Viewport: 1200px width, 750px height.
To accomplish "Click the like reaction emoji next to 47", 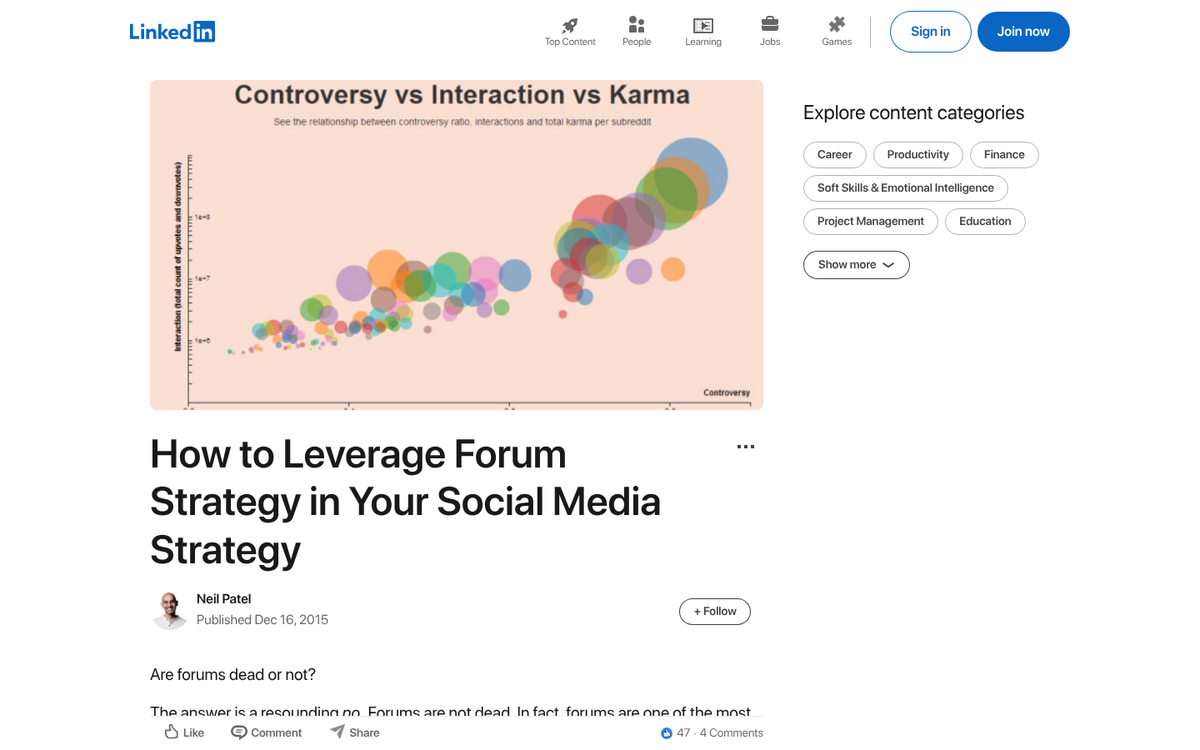I will coord(668,732).
